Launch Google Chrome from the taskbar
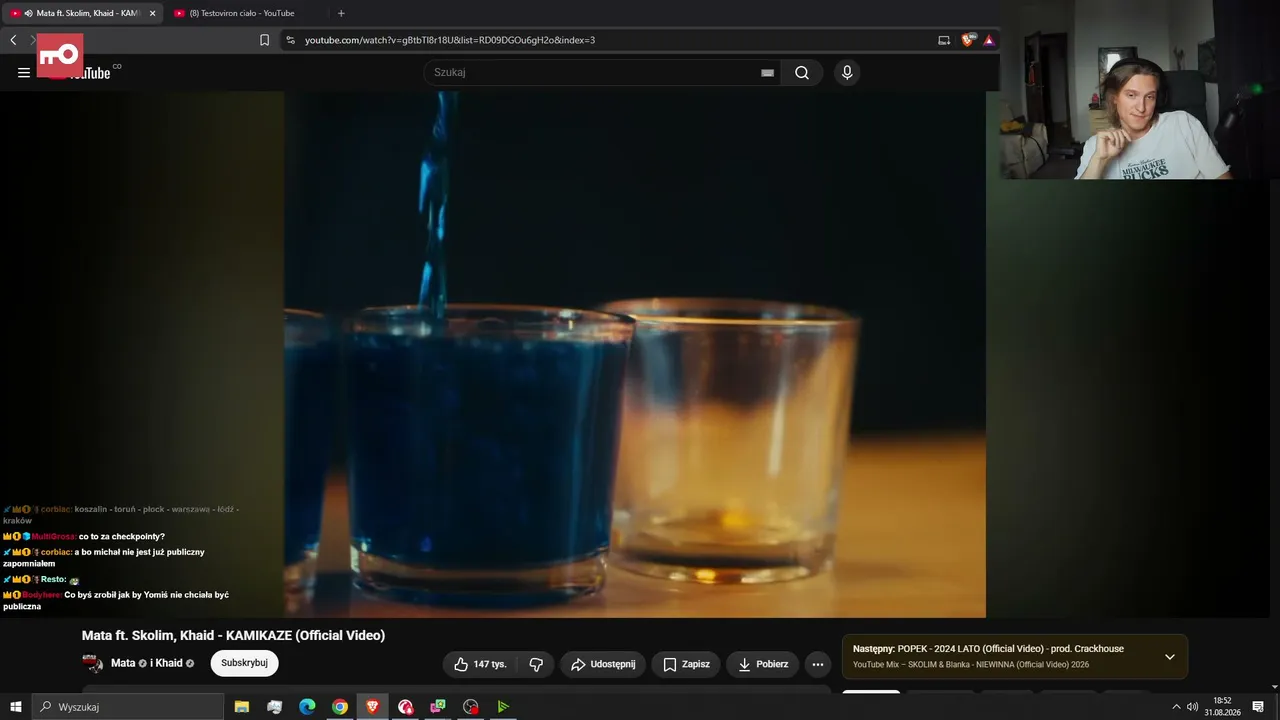 coord(340,707)
